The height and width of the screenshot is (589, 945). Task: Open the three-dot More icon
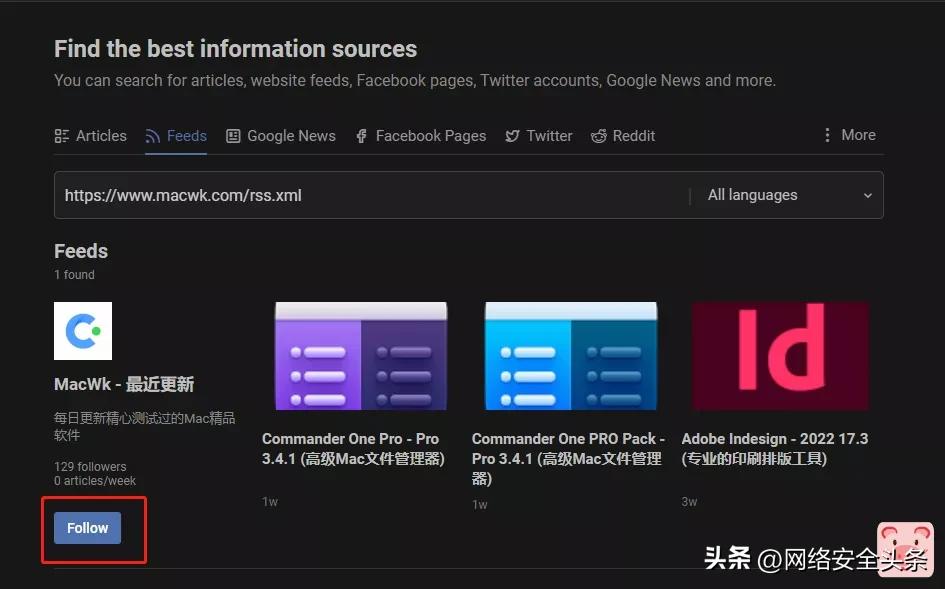[x=827, y=134]
